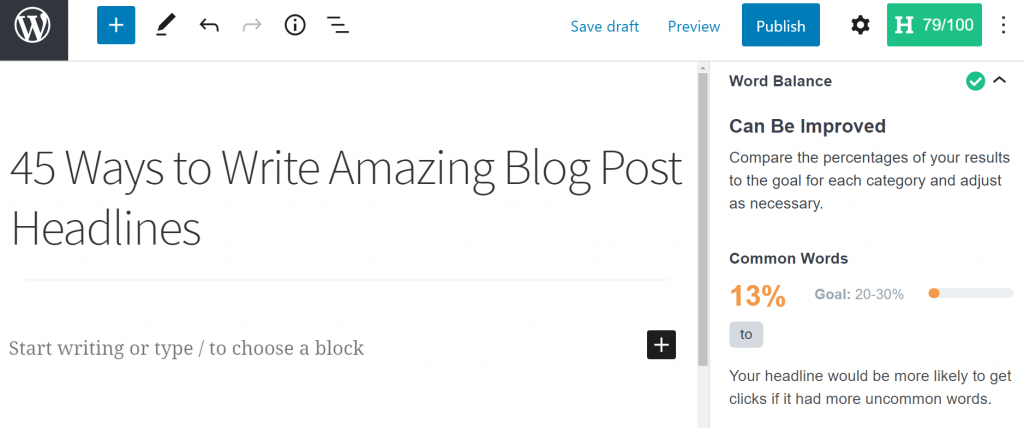This screenshot has height=428, width=1024.
Task: Click the Save draft link
Action: (604, 27)
